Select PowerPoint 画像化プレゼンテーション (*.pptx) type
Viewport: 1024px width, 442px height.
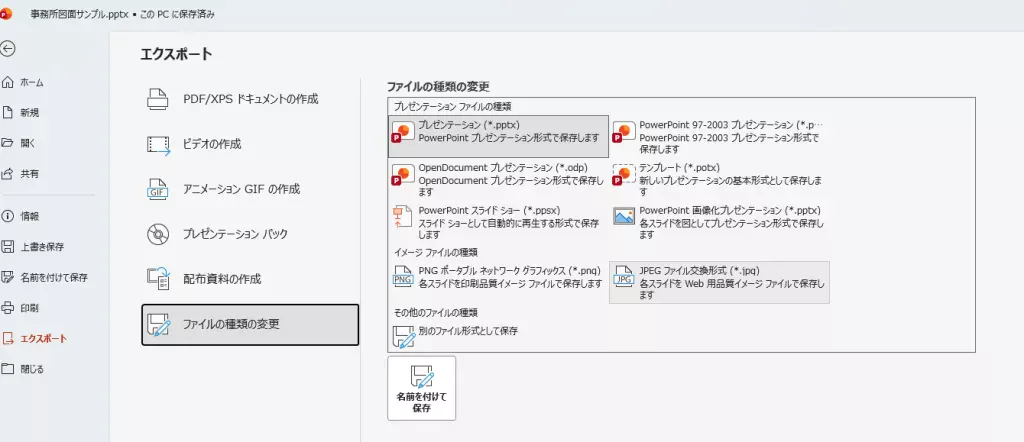coord(720,222)
